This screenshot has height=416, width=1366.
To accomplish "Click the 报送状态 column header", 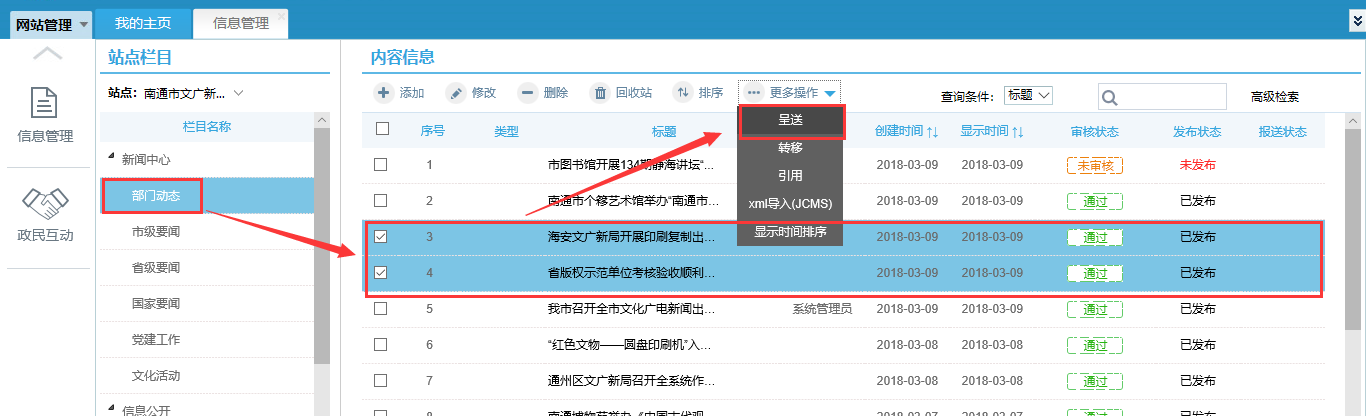I will [1283, 132].
